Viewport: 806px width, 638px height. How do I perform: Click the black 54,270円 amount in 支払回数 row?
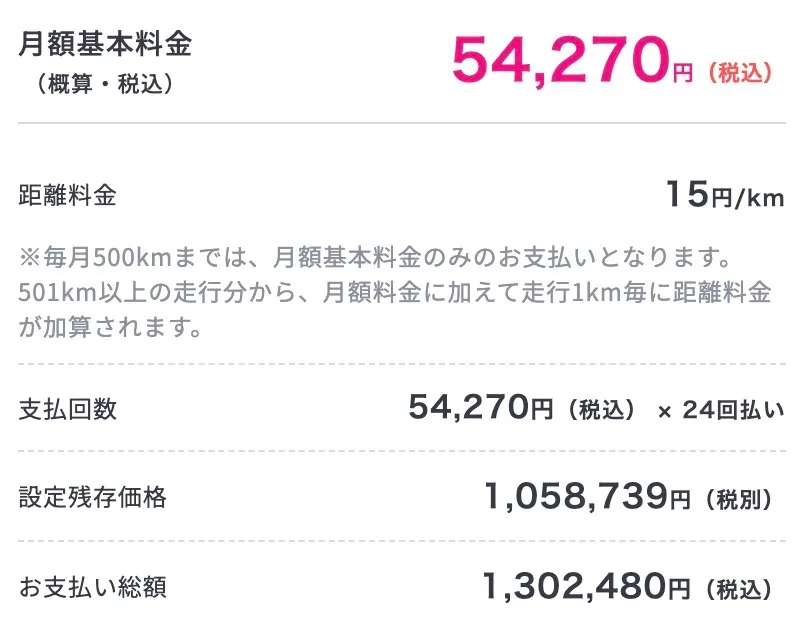pos(480,408)
